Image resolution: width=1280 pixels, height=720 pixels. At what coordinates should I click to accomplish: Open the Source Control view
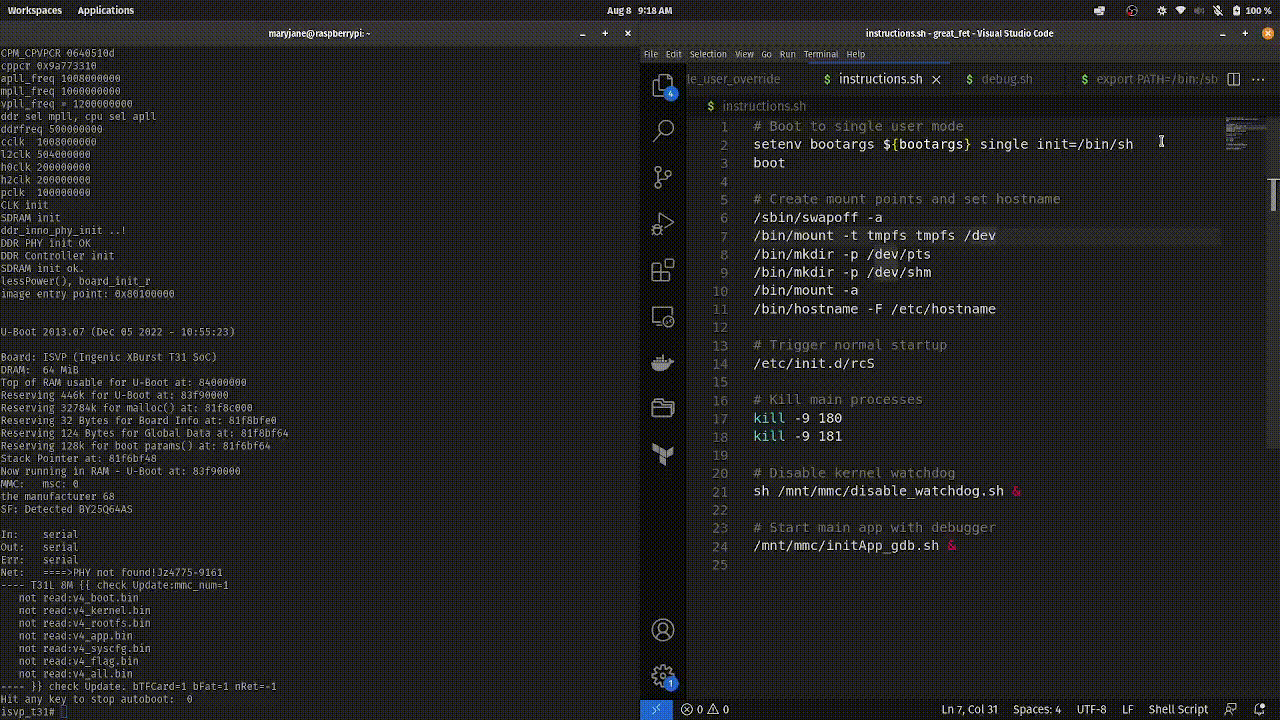663,178
